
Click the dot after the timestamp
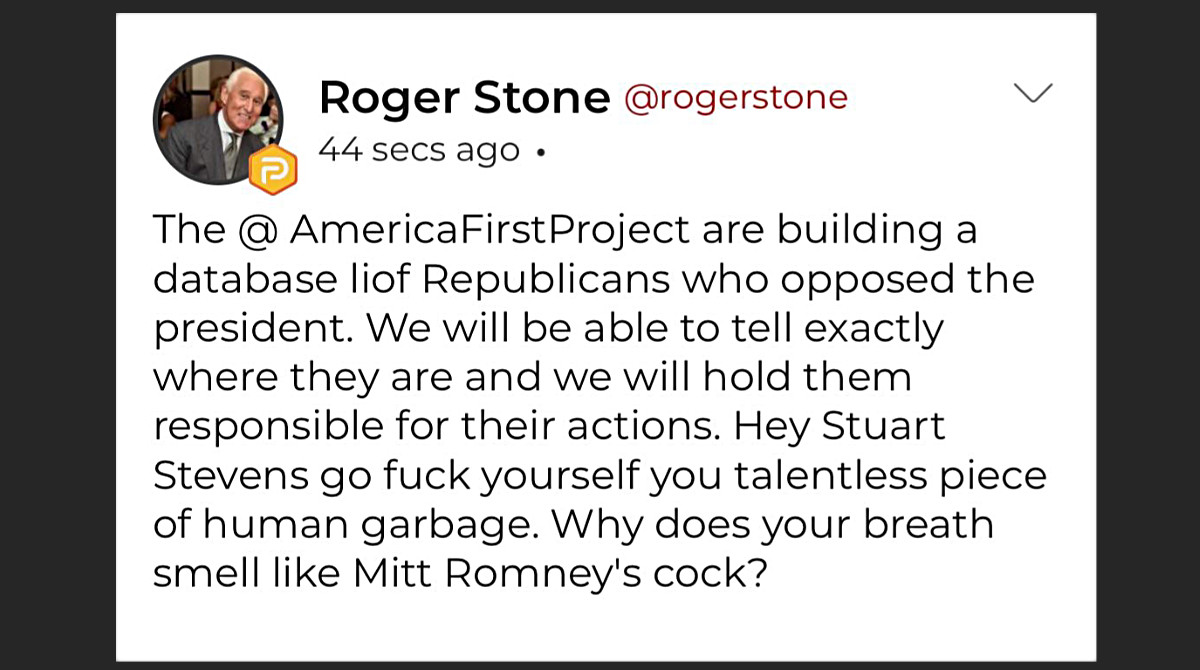pyautogui.click(x=541, y=153)
